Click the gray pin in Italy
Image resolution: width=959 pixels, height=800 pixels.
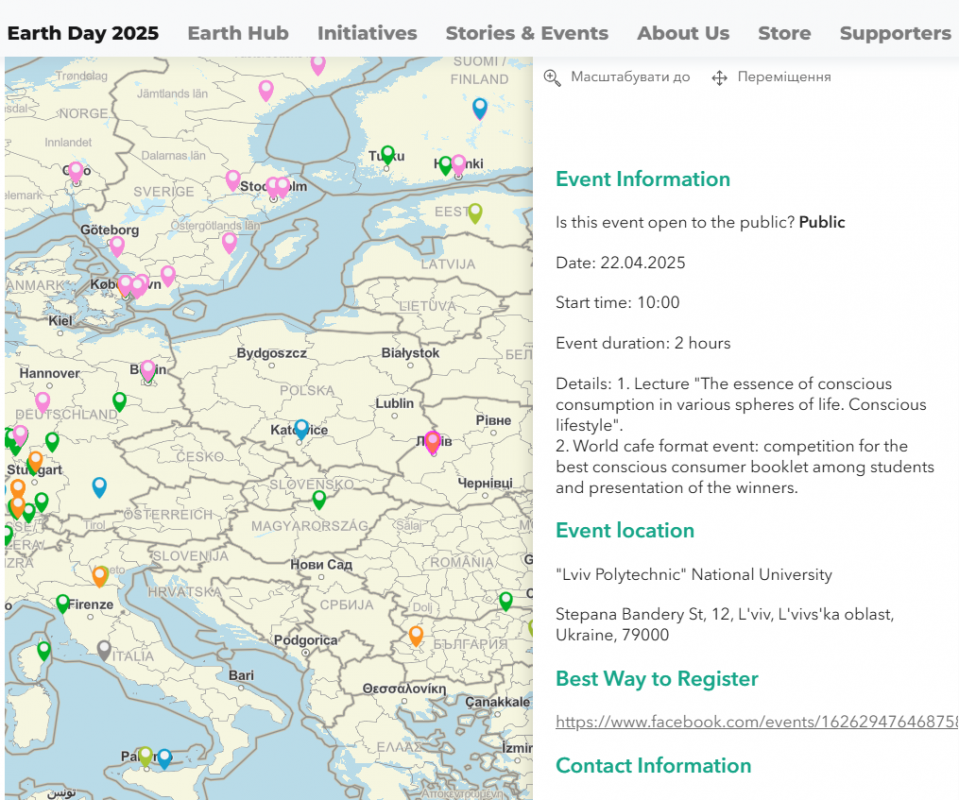(x=104, y=650)
